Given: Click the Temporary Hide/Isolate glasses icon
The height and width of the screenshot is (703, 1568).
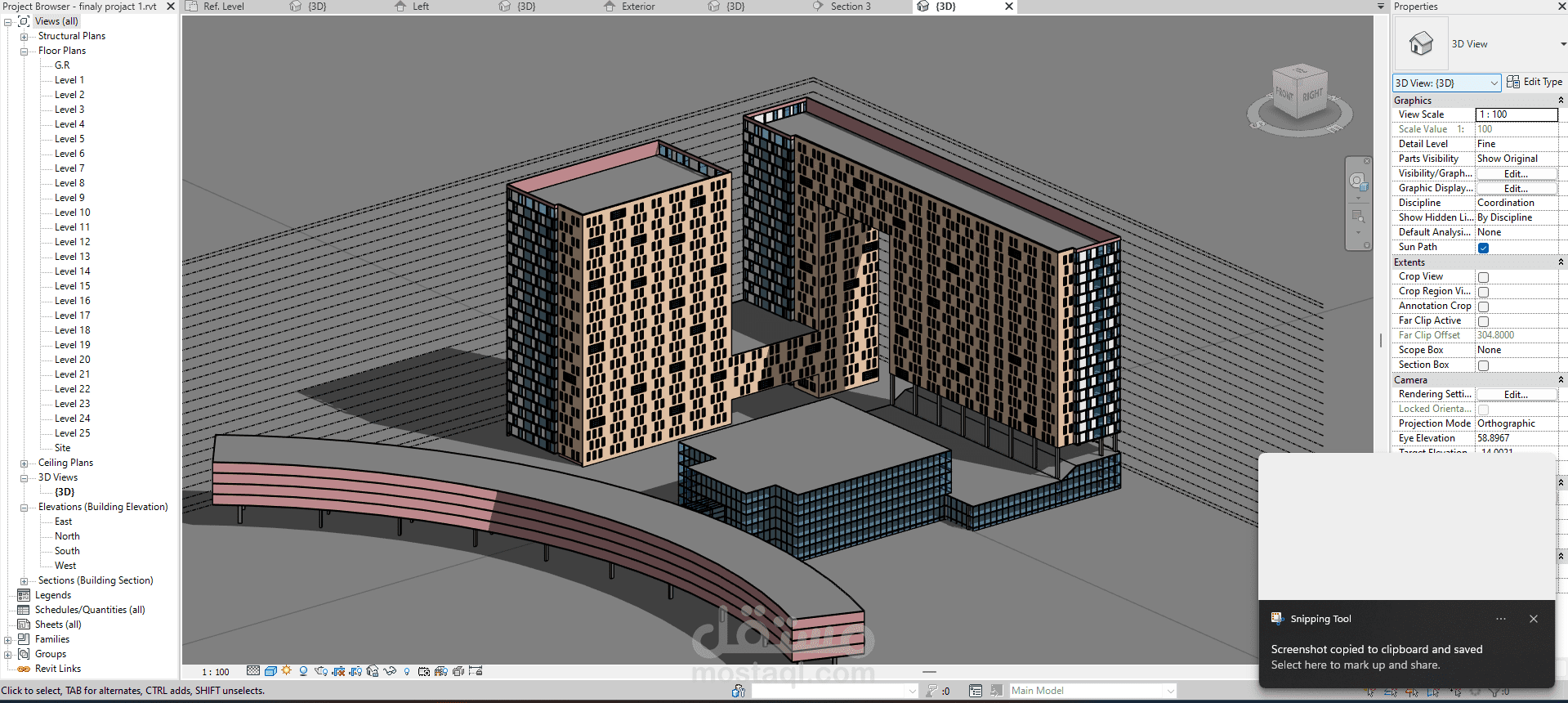Looking at the screenshot, I should (x=390, y=671).
